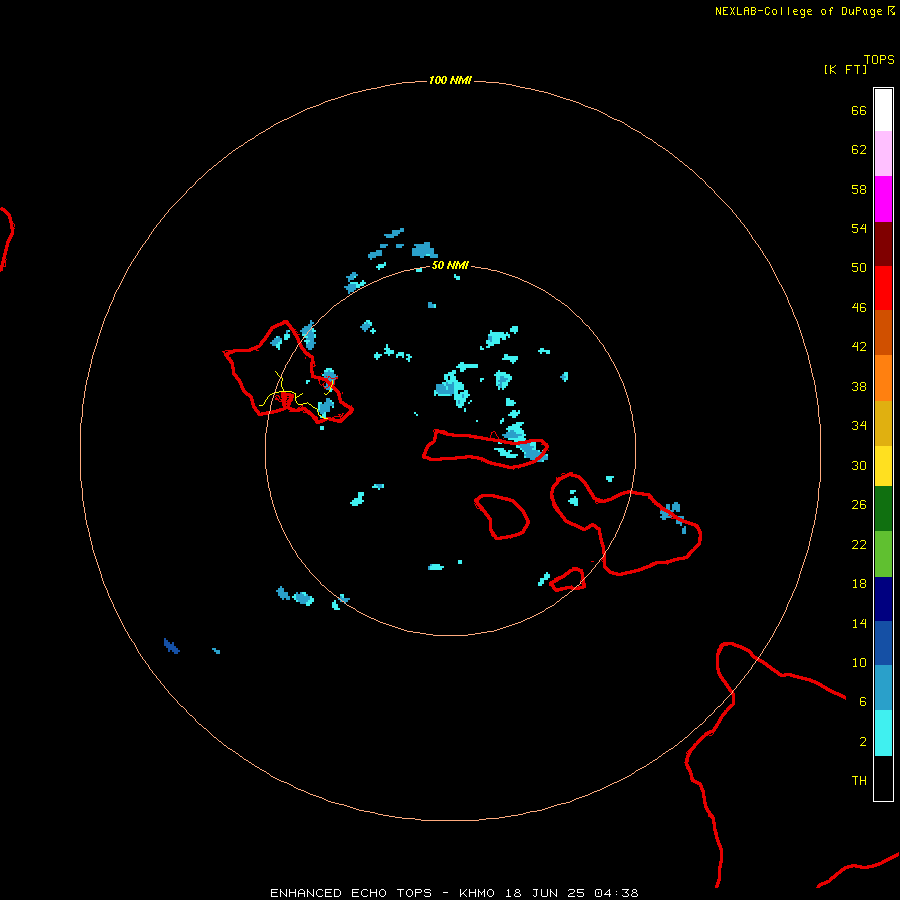Click the cyan 10 kft legend swatch
The width and height of the screenshot is (900, 900).
click(883, 733)
